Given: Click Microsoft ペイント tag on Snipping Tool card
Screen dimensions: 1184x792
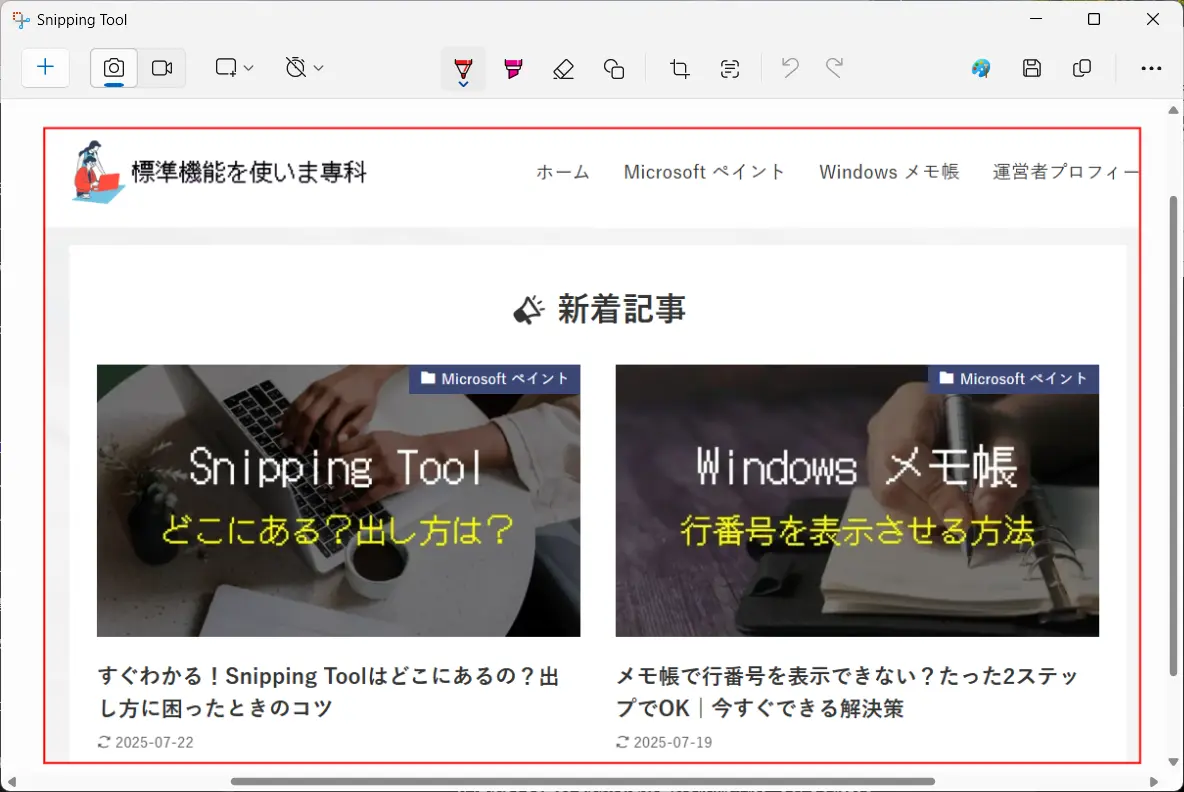Looking at the screenshot, I should [x=495, y=379].
